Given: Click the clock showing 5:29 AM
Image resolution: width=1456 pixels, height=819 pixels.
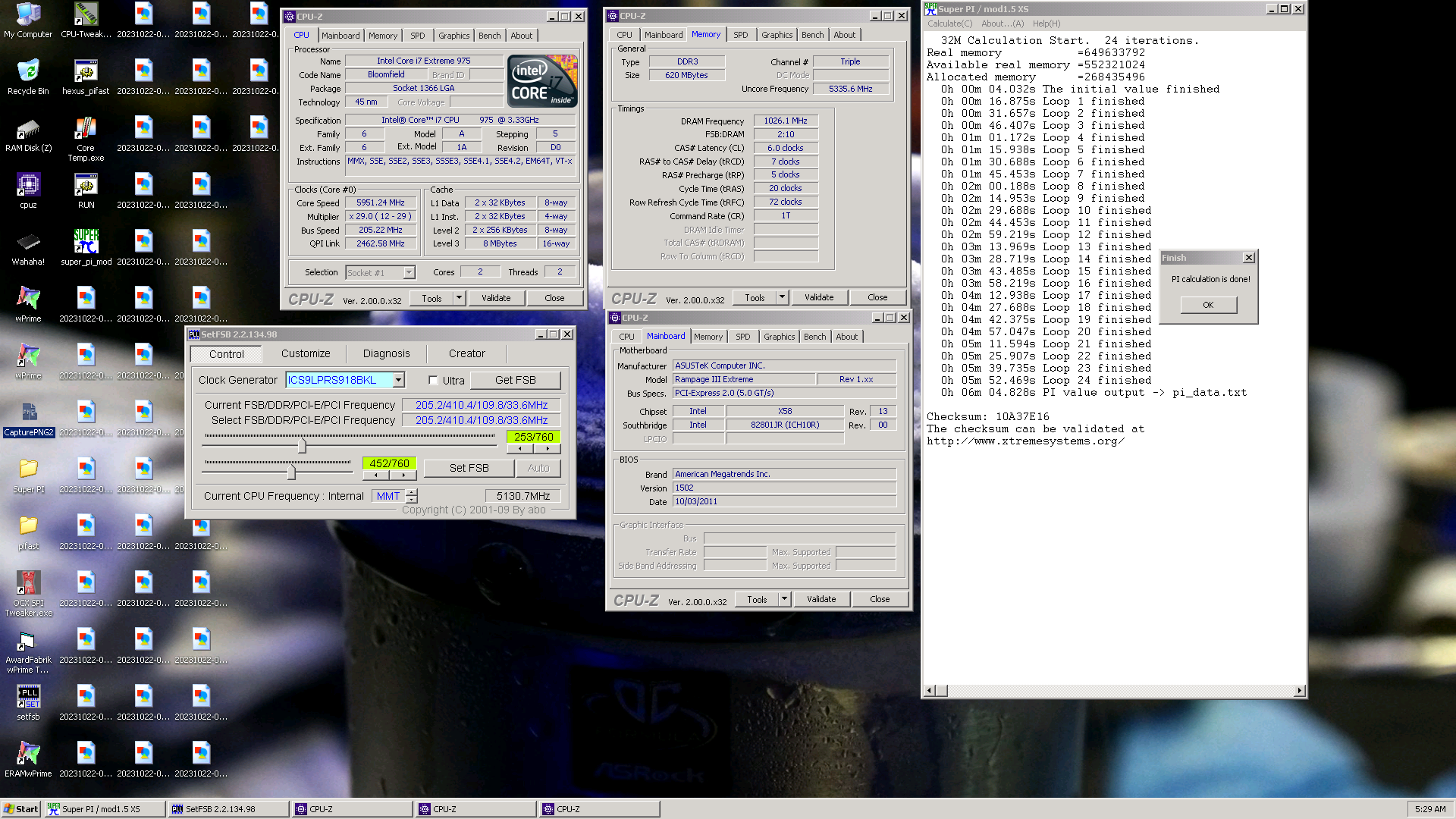Looking at the screenshot, I should 1430,809.
